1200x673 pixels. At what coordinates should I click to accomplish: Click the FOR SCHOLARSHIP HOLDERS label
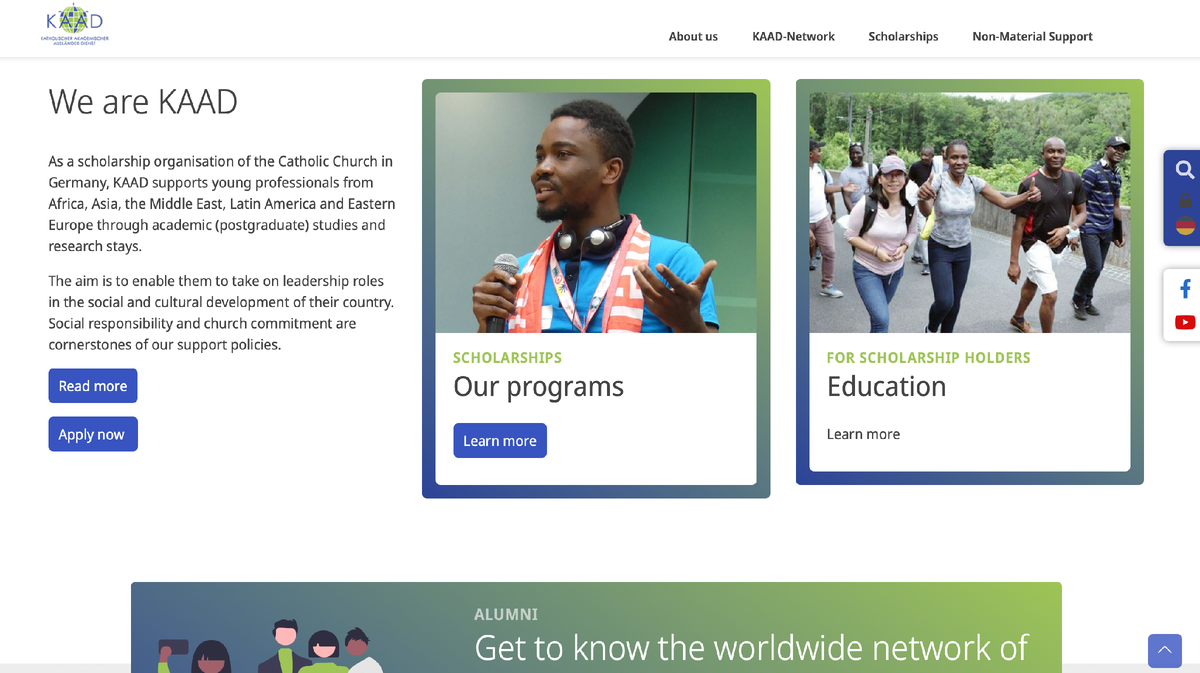point(928,358)
